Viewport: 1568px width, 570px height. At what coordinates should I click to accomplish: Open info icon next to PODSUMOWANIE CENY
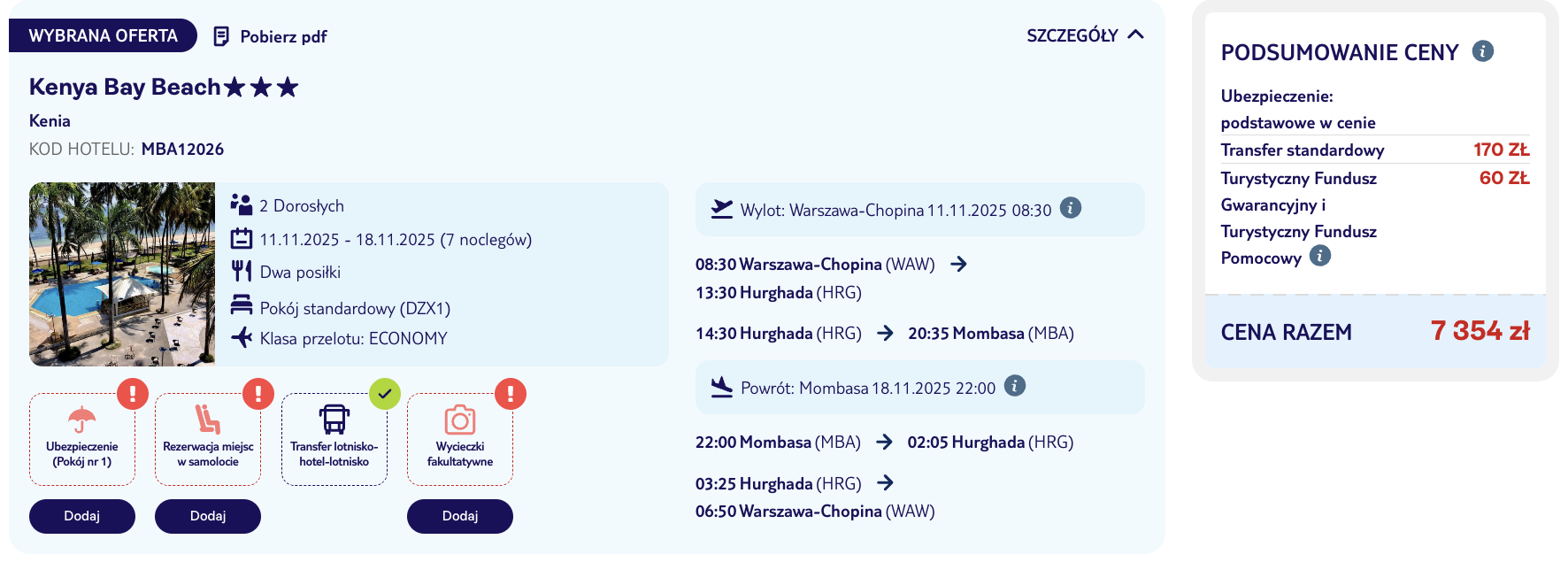[x=1483, y=51]
